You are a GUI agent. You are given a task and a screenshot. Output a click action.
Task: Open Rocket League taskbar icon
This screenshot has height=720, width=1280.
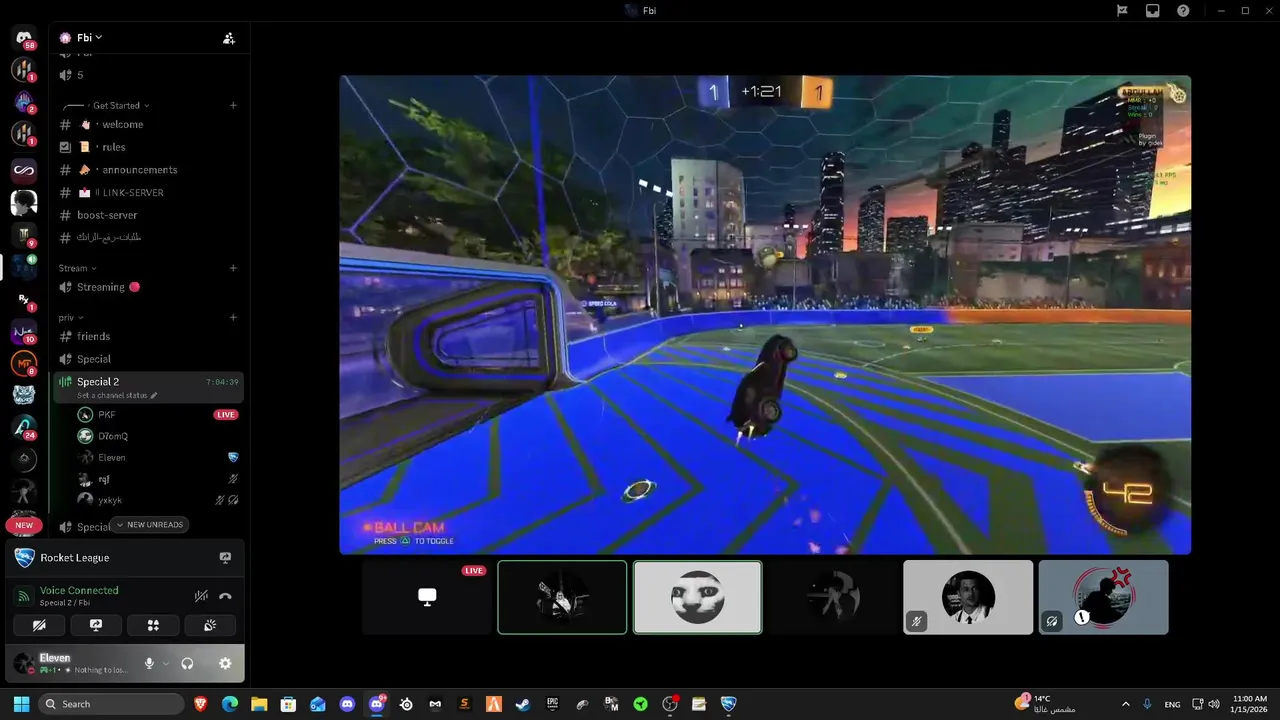(729, 704)
